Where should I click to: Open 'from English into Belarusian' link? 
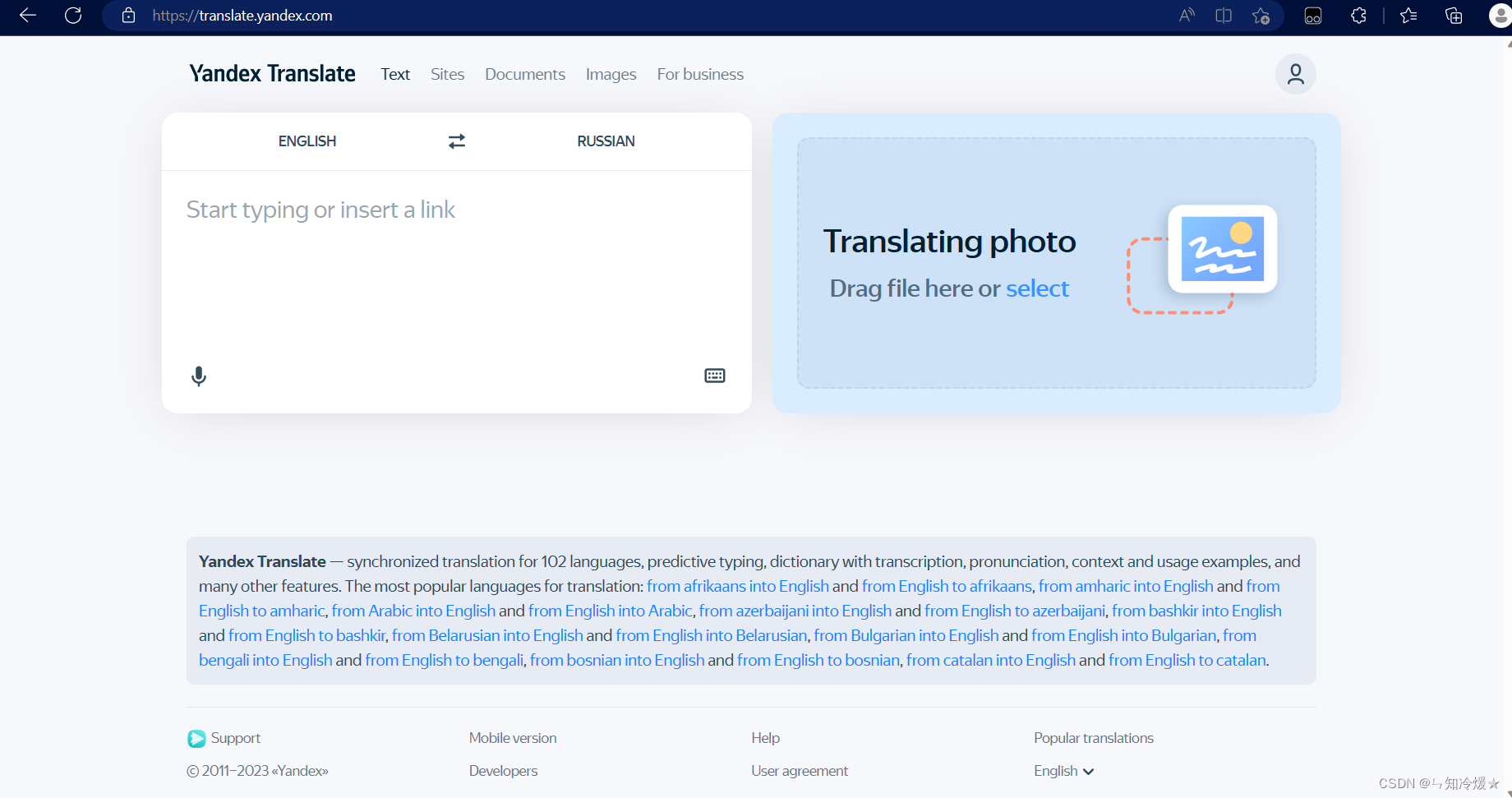pos(712,635)
